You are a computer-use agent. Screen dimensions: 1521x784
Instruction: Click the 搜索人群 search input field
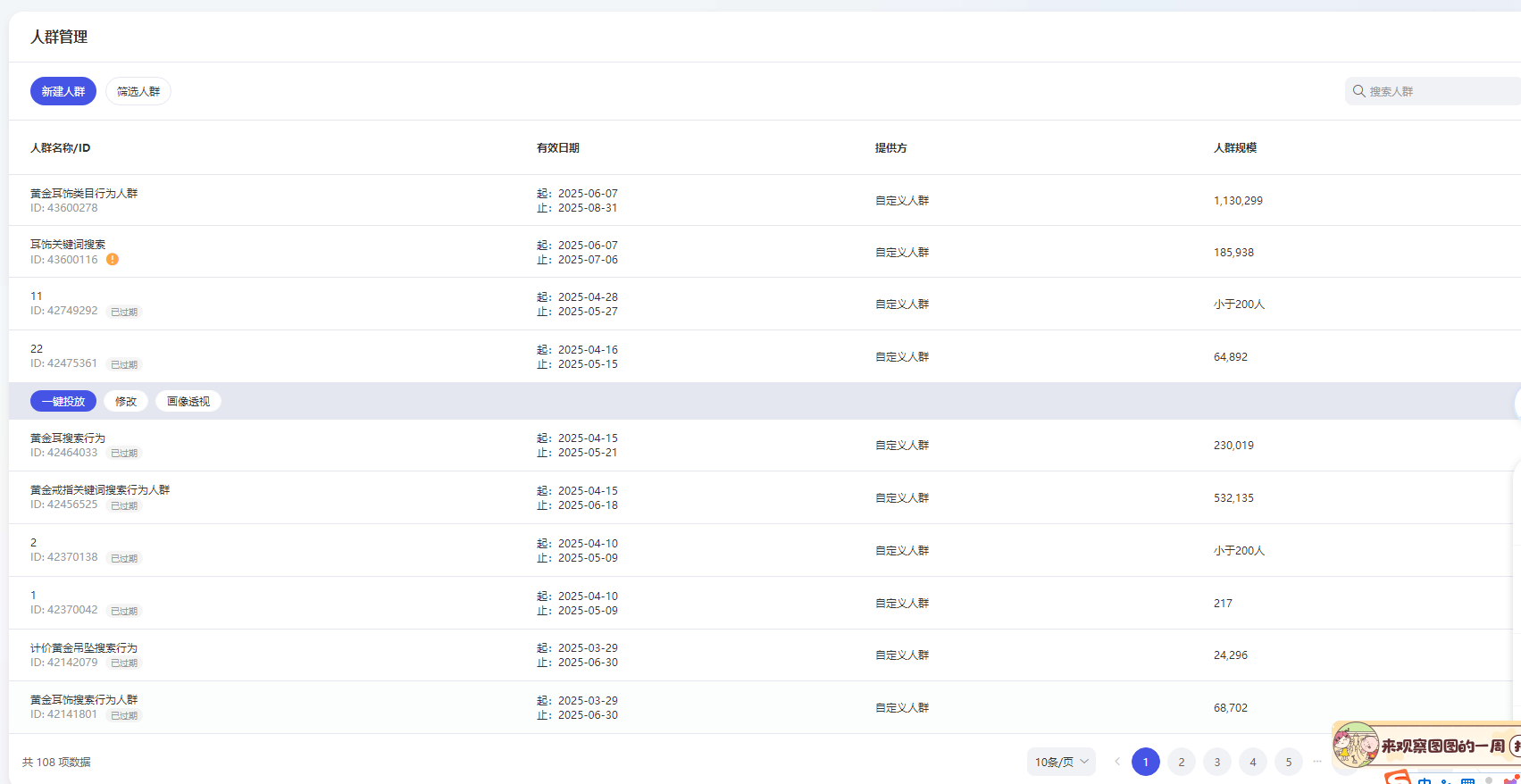tap(1438, 91)
